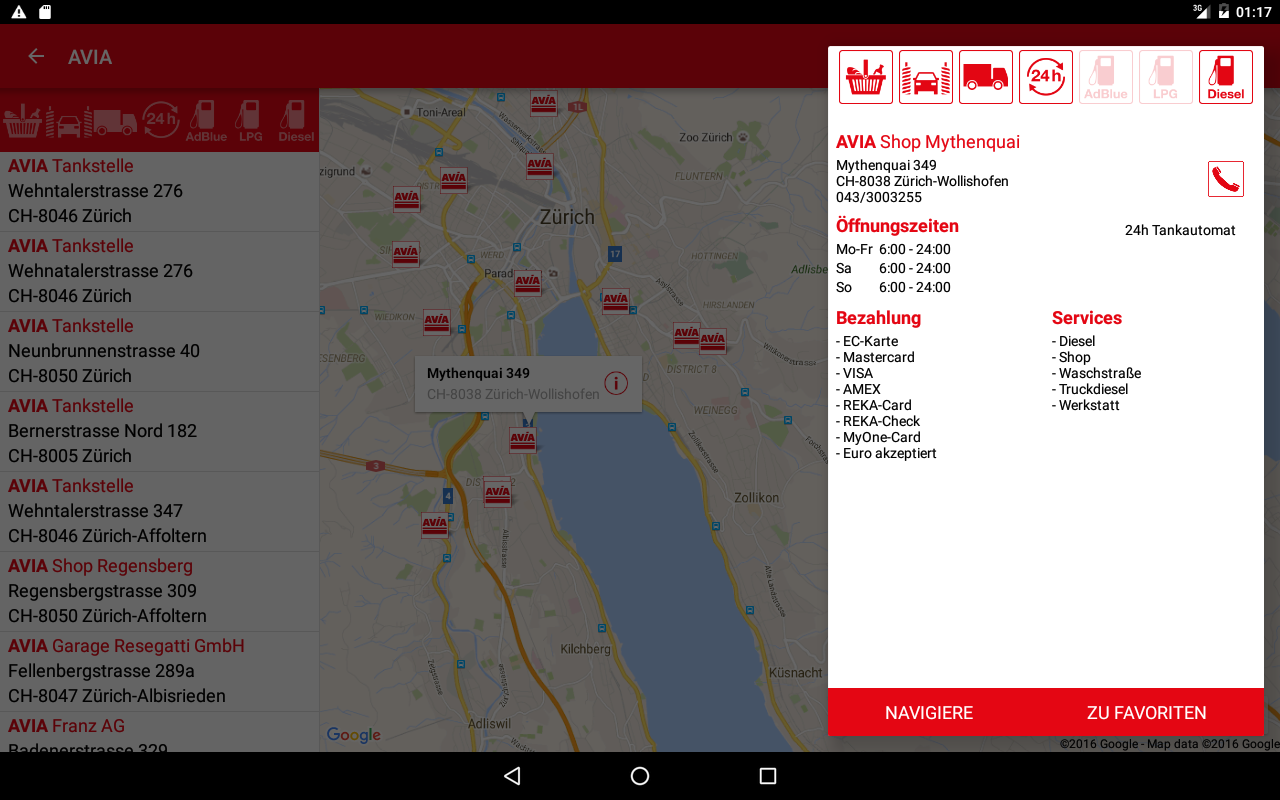Tap MyOne-Card in the payment list
1280x800 pixels.
[878, 437]
